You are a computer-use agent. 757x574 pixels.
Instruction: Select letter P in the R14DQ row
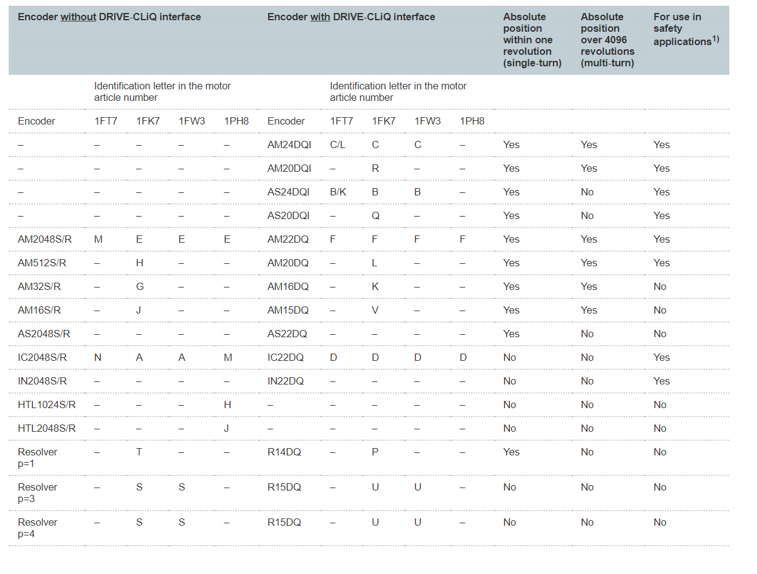(375, 452)
